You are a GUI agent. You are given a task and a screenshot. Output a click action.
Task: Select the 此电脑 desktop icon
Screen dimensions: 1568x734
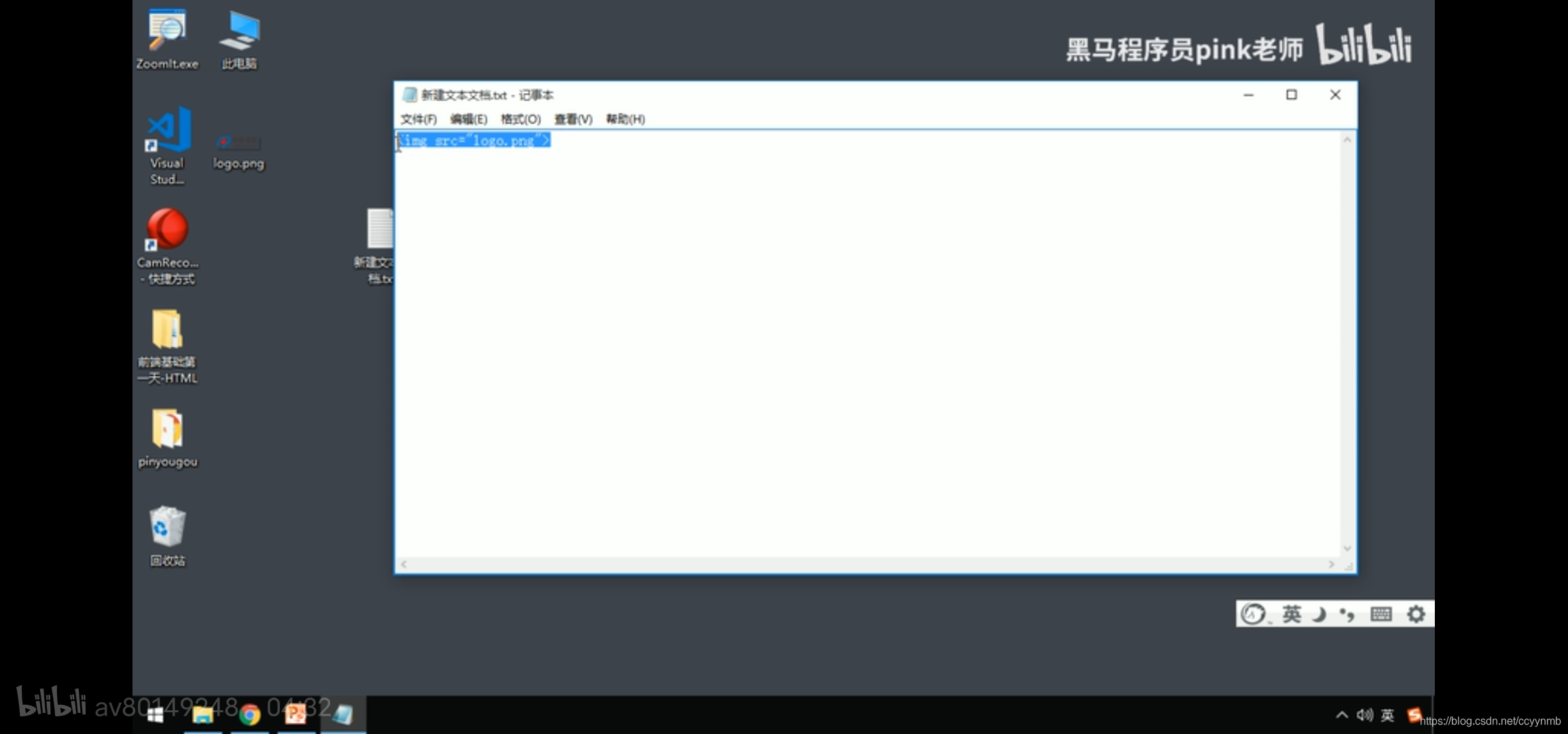pyautogui.click(x=239, y=39)
